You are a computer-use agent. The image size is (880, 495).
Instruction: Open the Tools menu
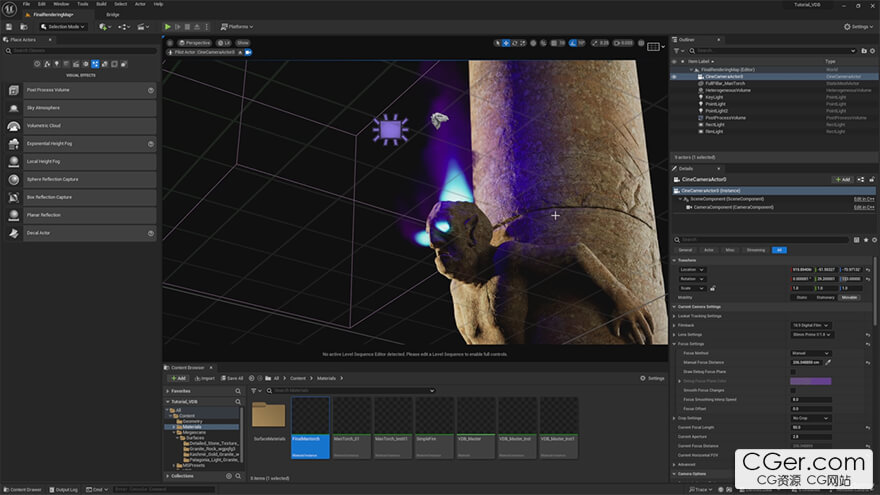coord(82,4)
